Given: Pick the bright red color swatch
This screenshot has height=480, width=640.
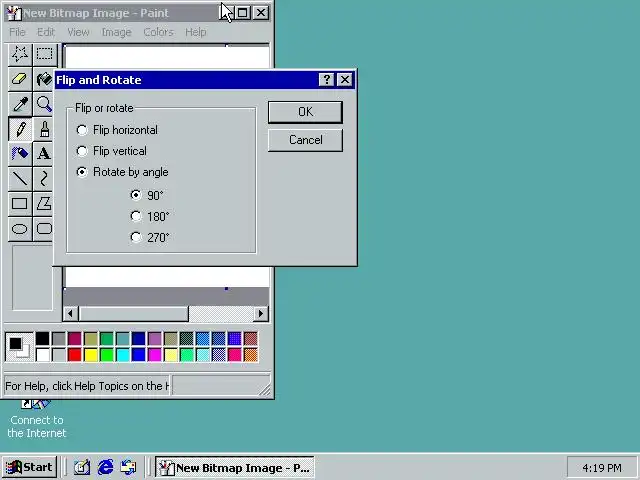Looking at the screenshot, I should click(x=74, y=355).
